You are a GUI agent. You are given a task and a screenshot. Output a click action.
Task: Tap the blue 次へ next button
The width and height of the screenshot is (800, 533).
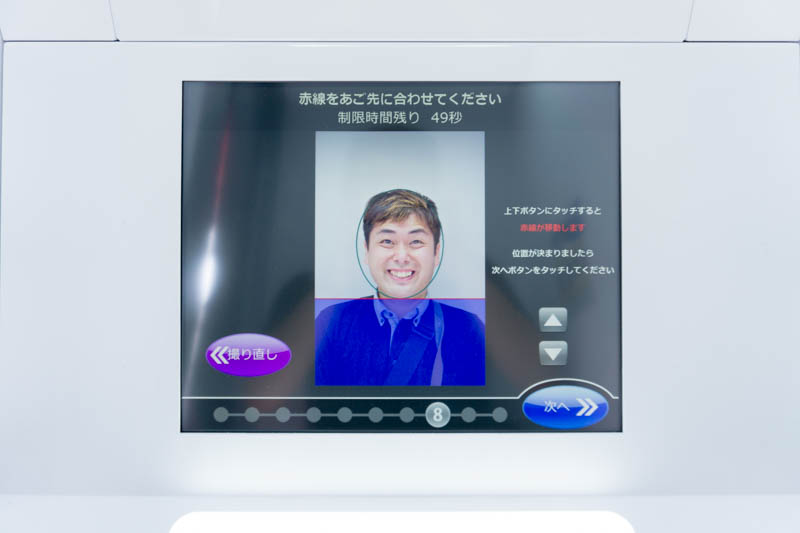click(x=565, y=406)
